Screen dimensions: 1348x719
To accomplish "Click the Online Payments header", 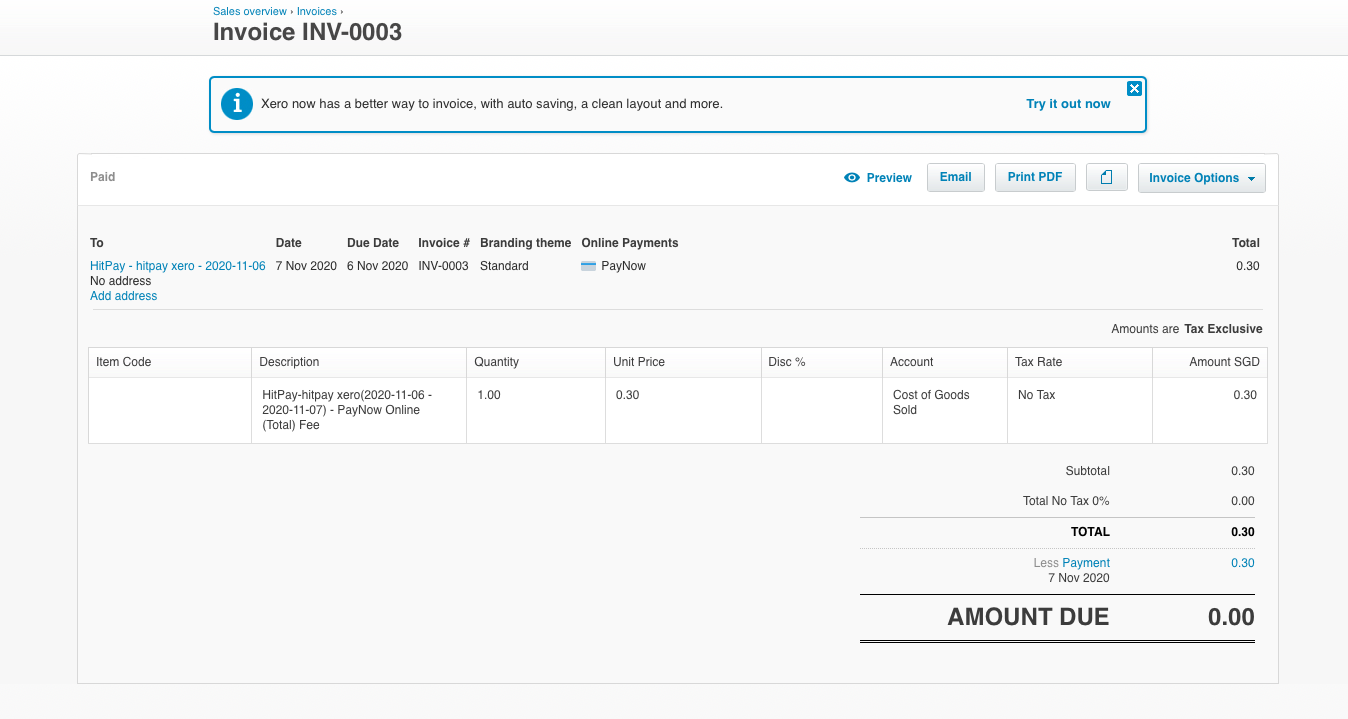I will (630, 243).
